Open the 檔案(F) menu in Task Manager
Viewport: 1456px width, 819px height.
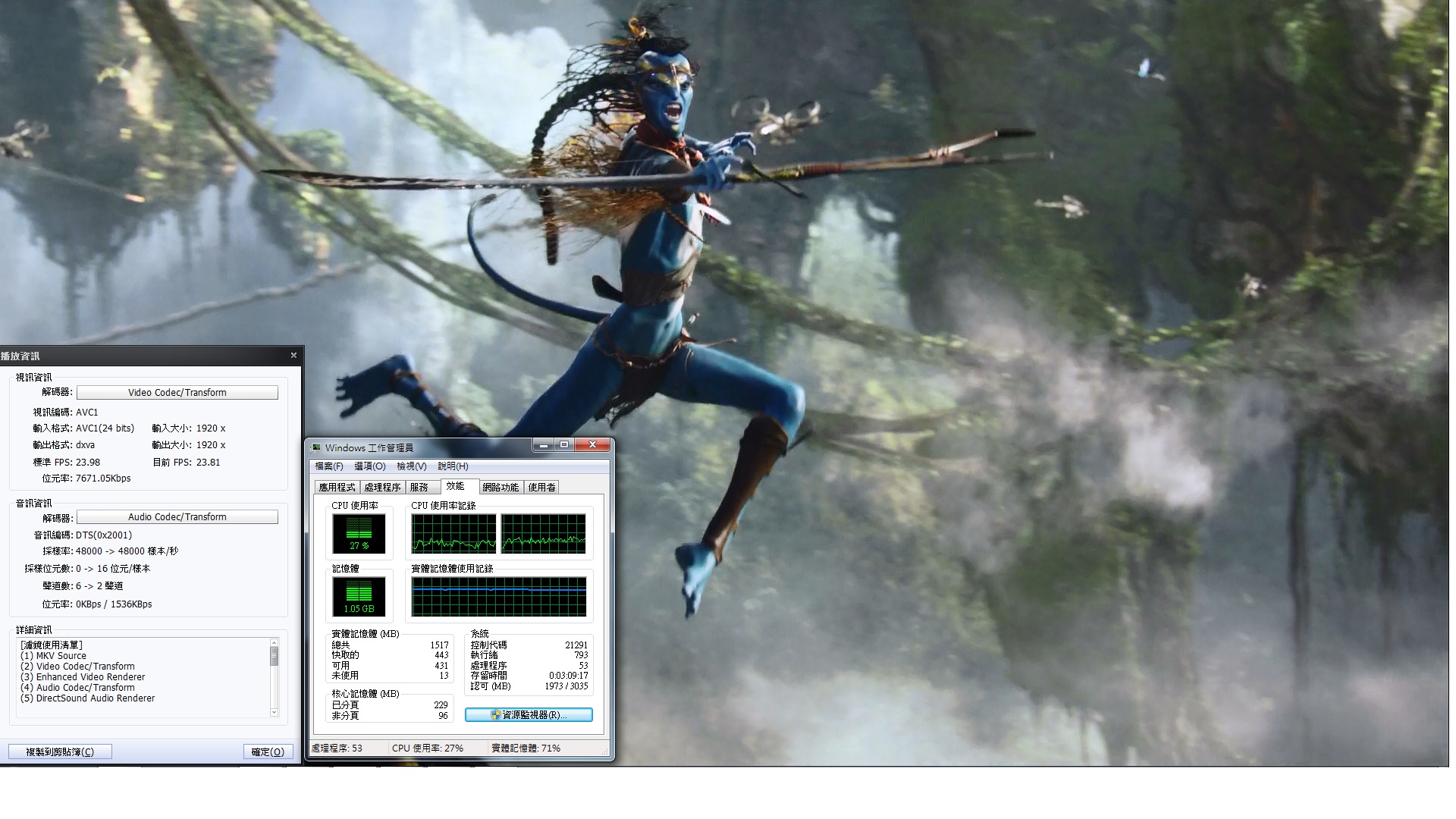tap(329, 466)
